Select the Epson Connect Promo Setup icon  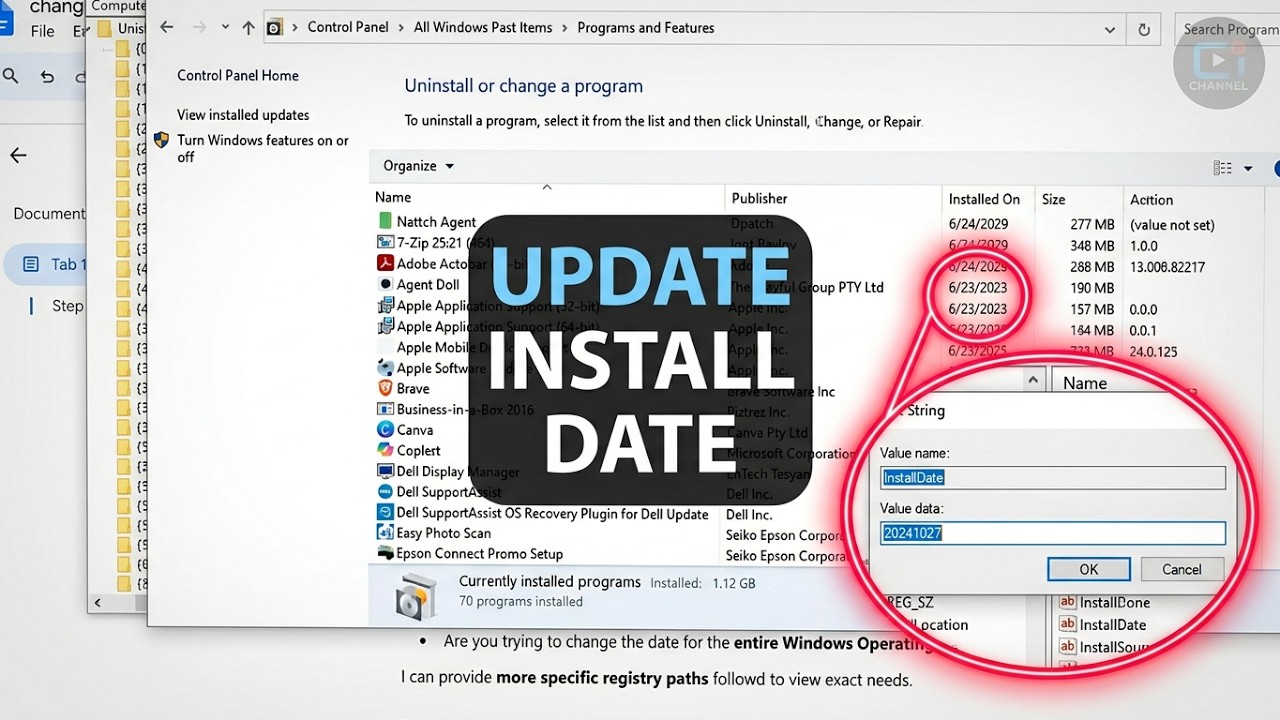pyautogui.click(x=385, y=553)
